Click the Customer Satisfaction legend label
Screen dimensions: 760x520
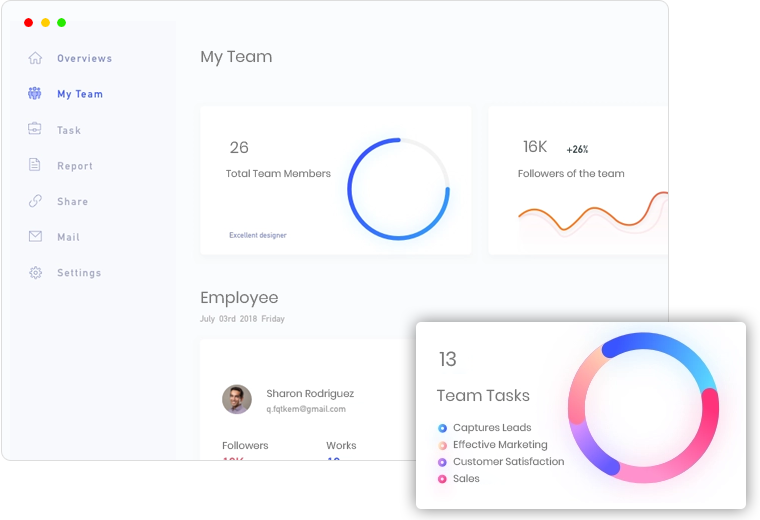coord(508,461)
